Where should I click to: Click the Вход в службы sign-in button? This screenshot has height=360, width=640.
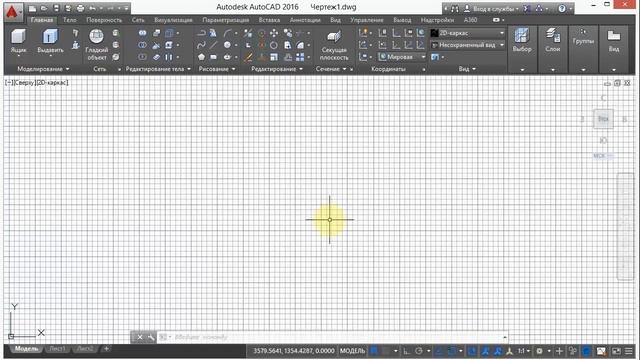tap(491, 9)
